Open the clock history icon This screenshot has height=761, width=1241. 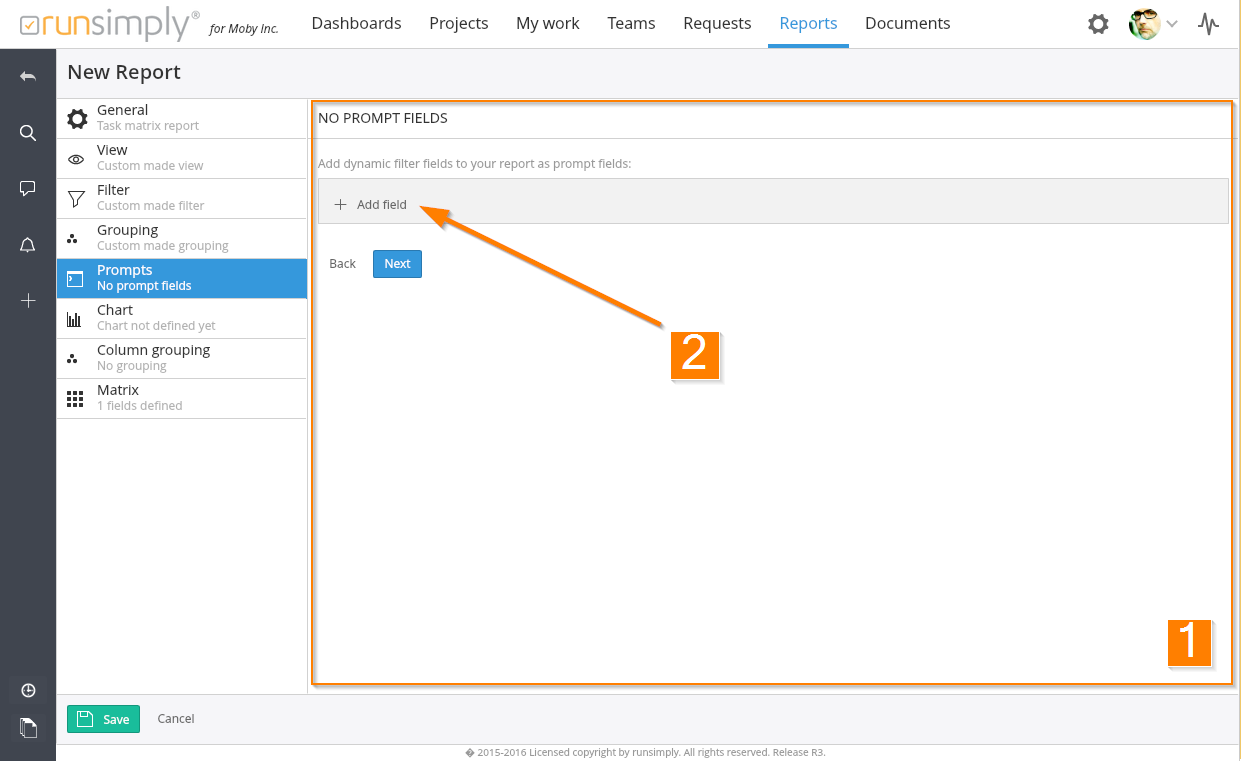pyautogui.click(x=28, y=690)
